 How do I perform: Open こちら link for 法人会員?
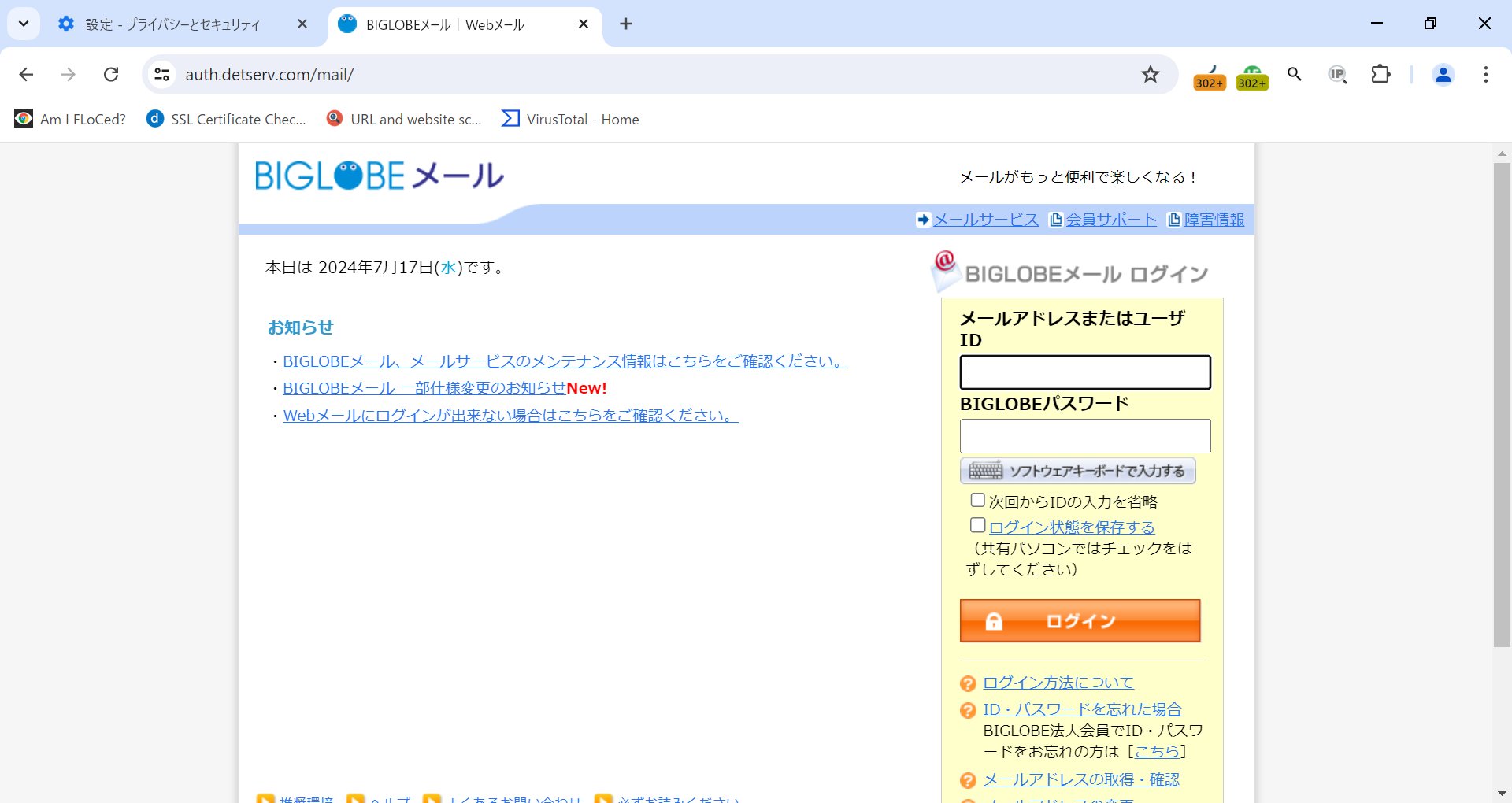tap(1157, 751)
